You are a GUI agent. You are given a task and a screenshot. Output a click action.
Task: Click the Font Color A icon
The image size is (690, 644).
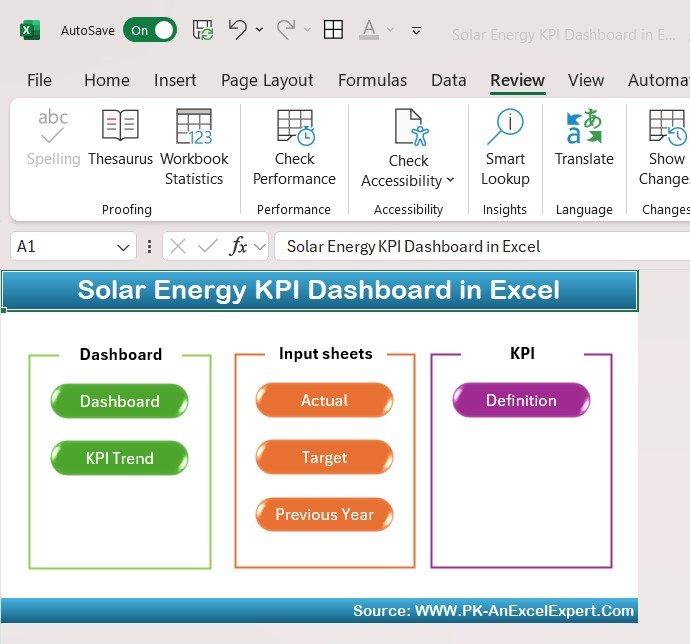(369, 30)
